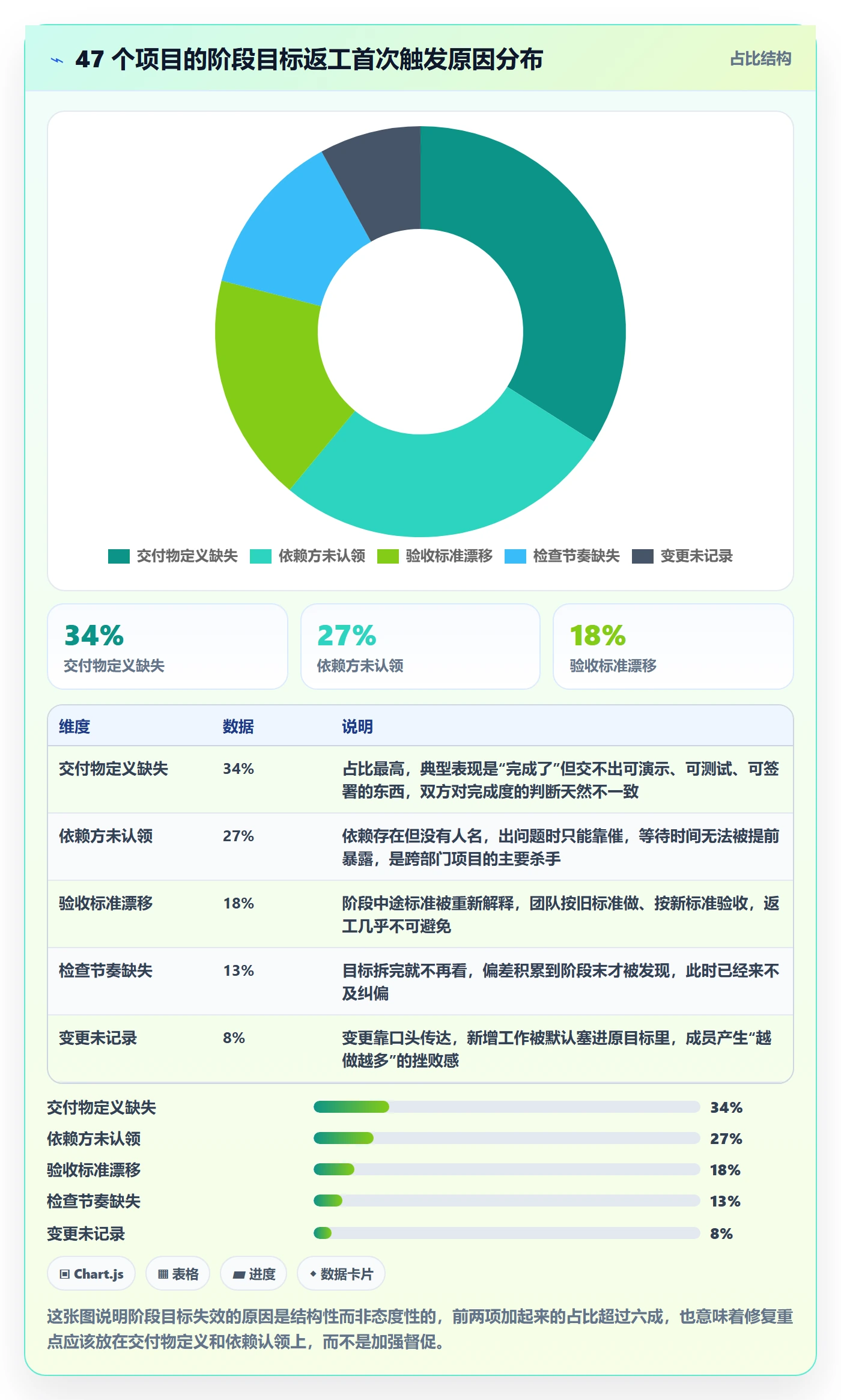Click the table value 27%
This screenshot has height=1400, width=841.
pyautogui.click(x=238, y=836)
